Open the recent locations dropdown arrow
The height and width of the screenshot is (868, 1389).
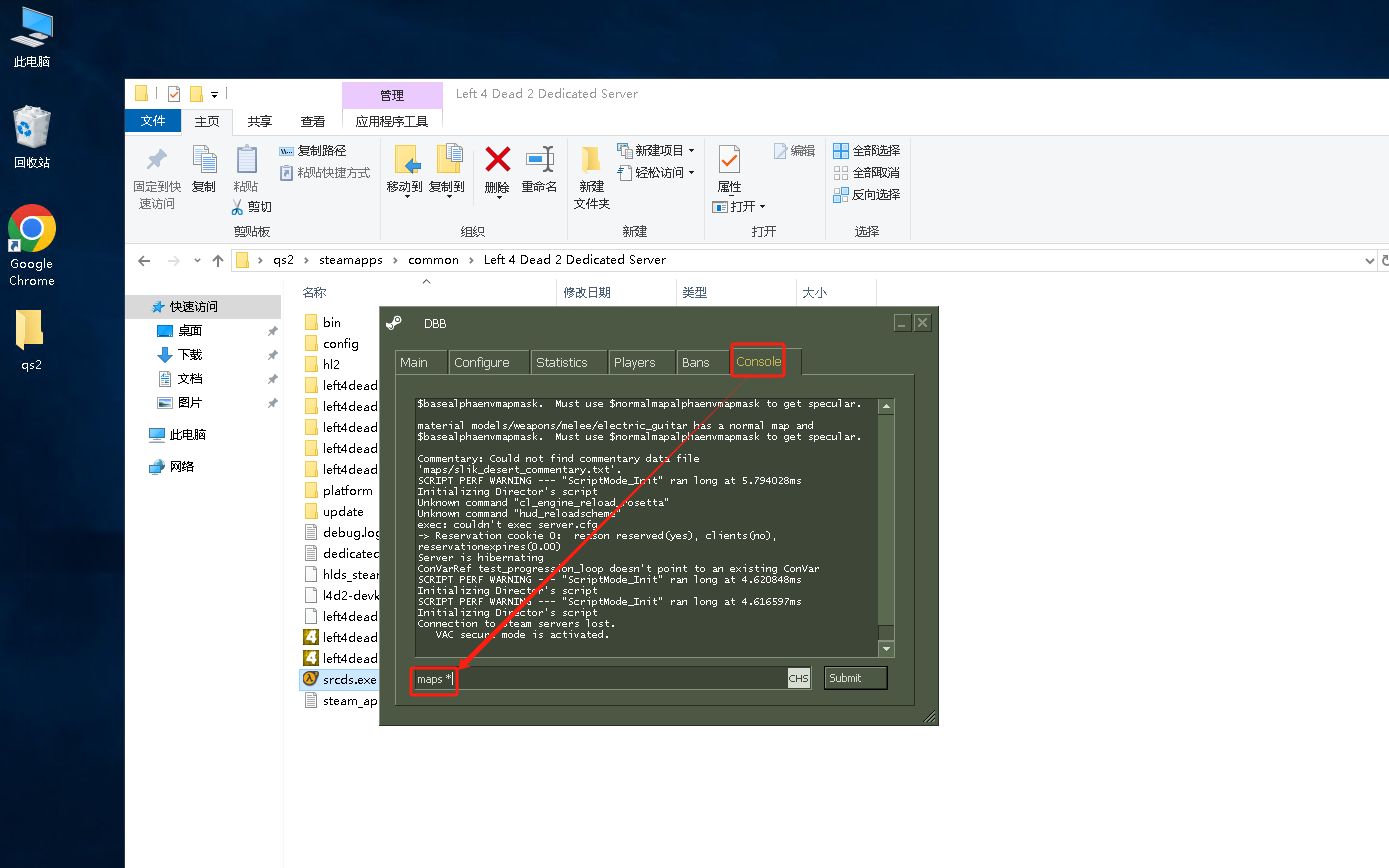coord(197,261)
